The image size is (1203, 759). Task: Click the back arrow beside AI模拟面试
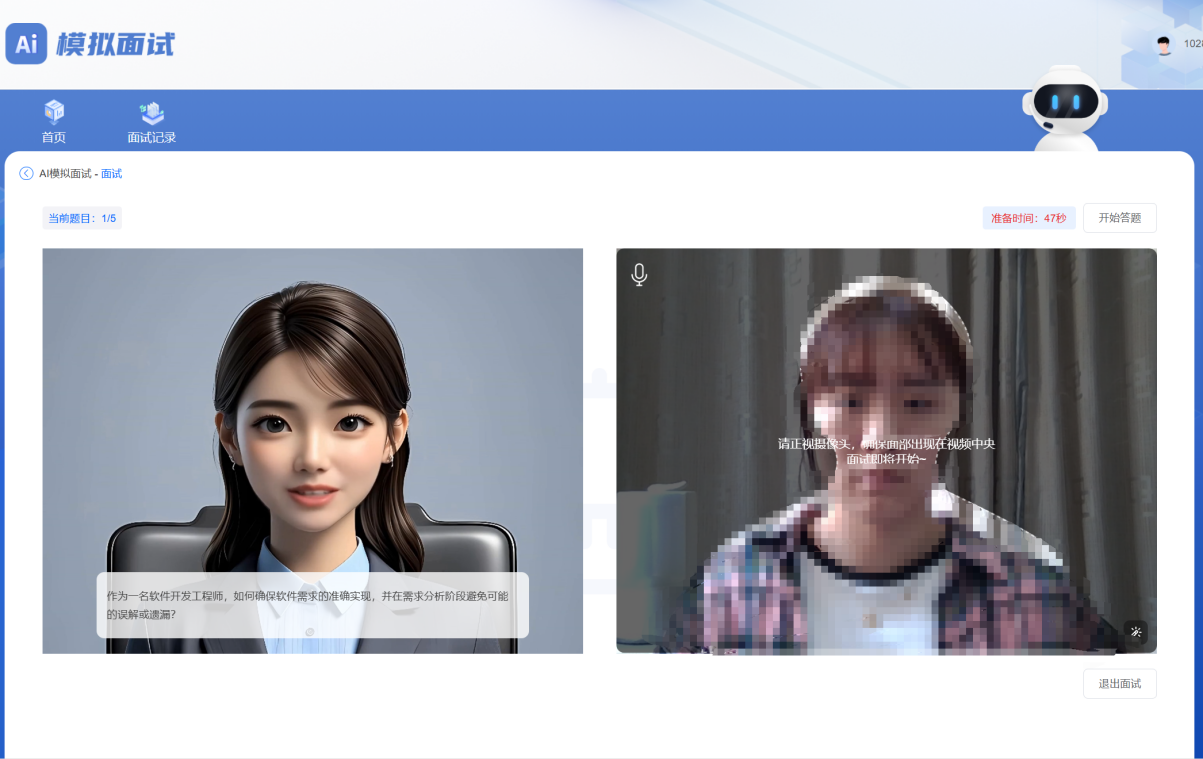[x=26, y=174]
